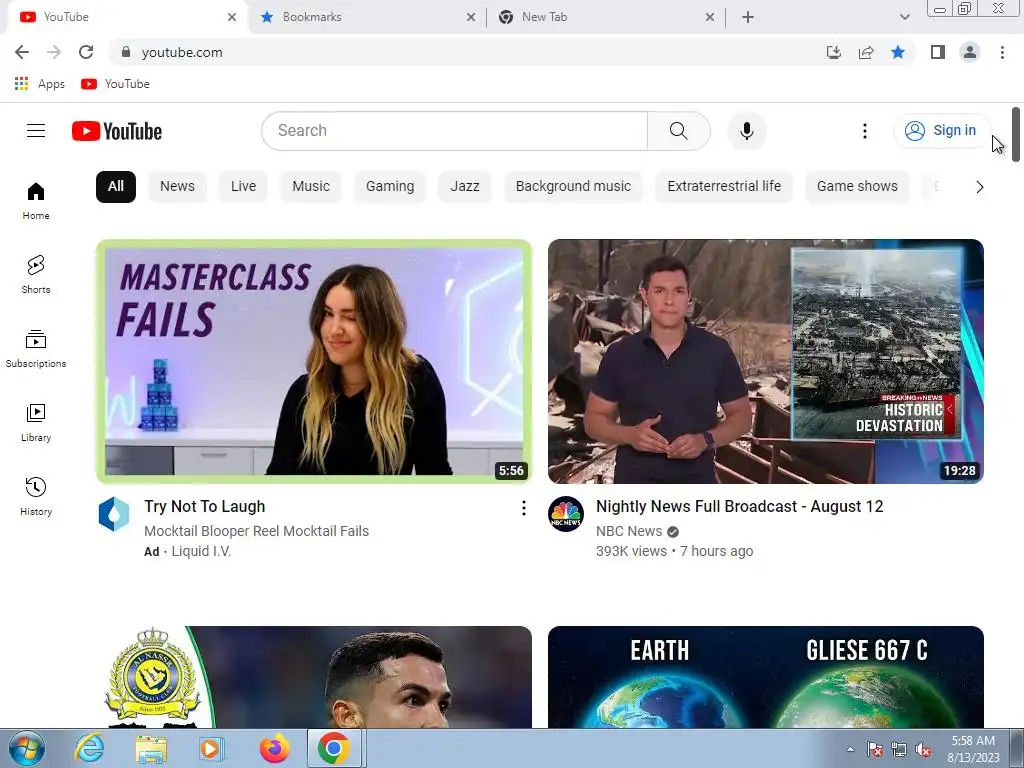Open YouTube settings three-dot menu

tap(865, 131)
